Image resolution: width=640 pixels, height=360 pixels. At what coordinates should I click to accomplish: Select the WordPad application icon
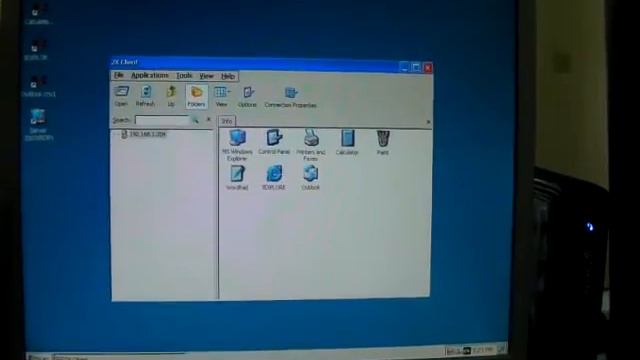[237, 178]
